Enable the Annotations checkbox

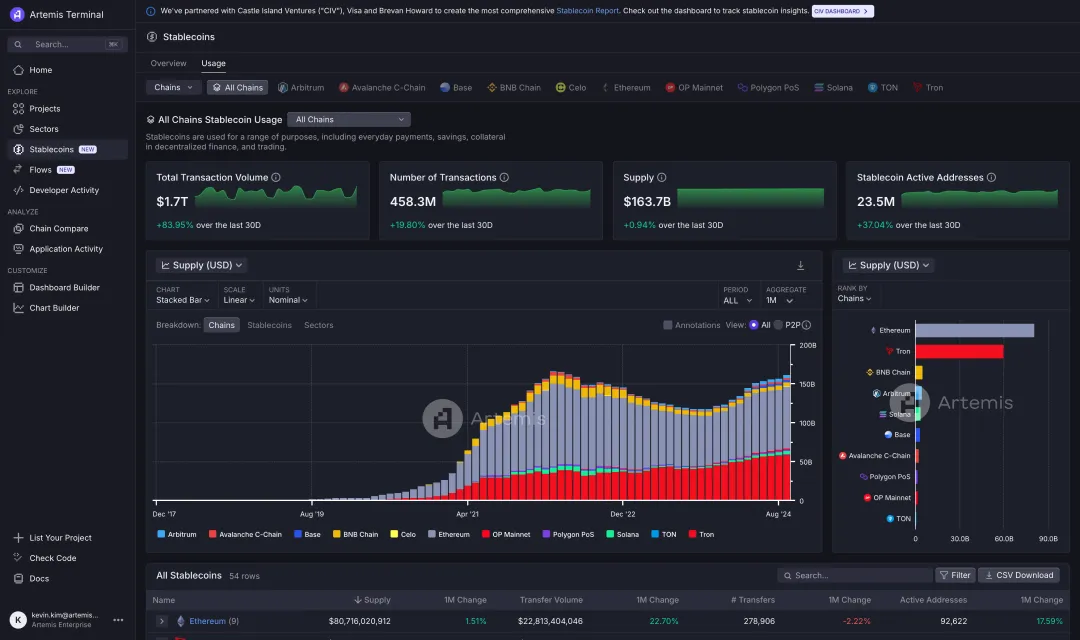[667, 325]
